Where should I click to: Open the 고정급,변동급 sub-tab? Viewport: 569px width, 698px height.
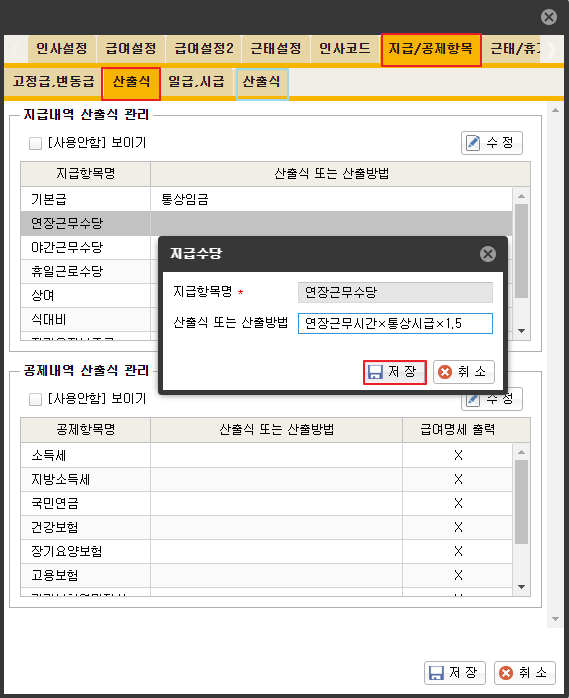click(53, 82)
